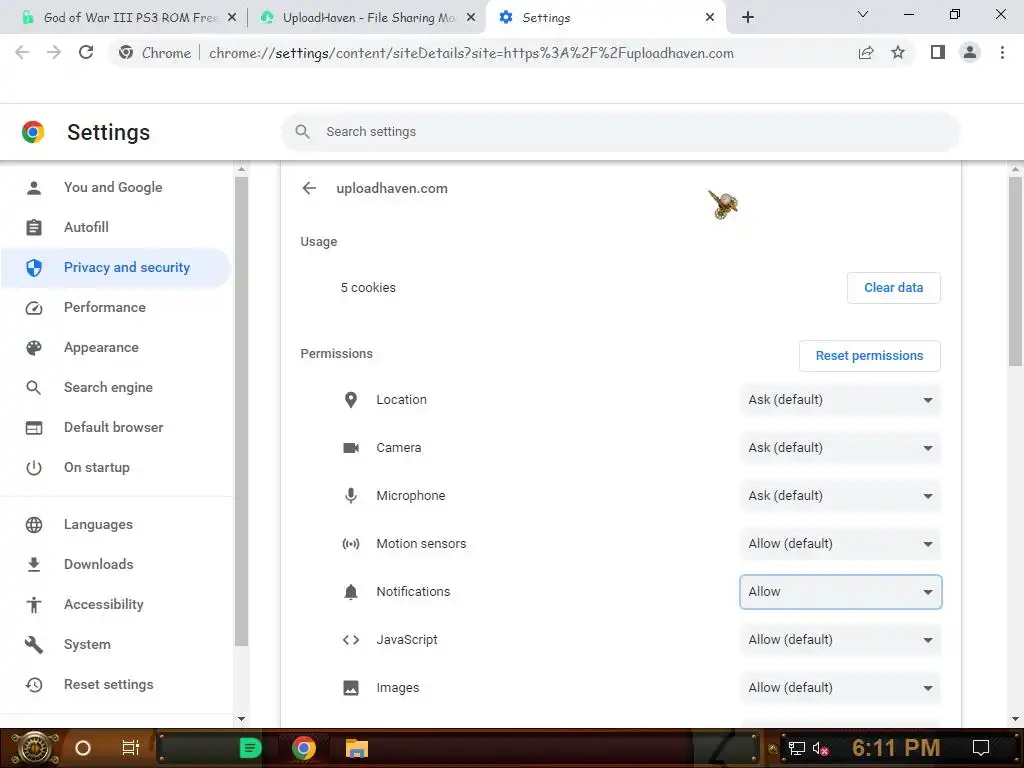Open the Microphone permission dropdown
The image size is (1024, 768).
pos(840,496)
